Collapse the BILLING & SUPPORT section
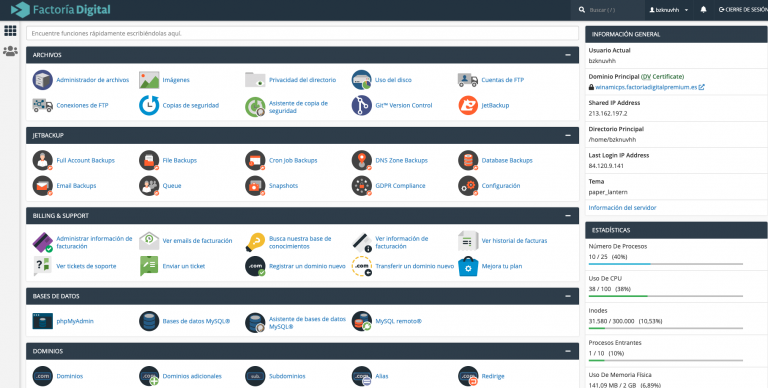 click(568, 216)
